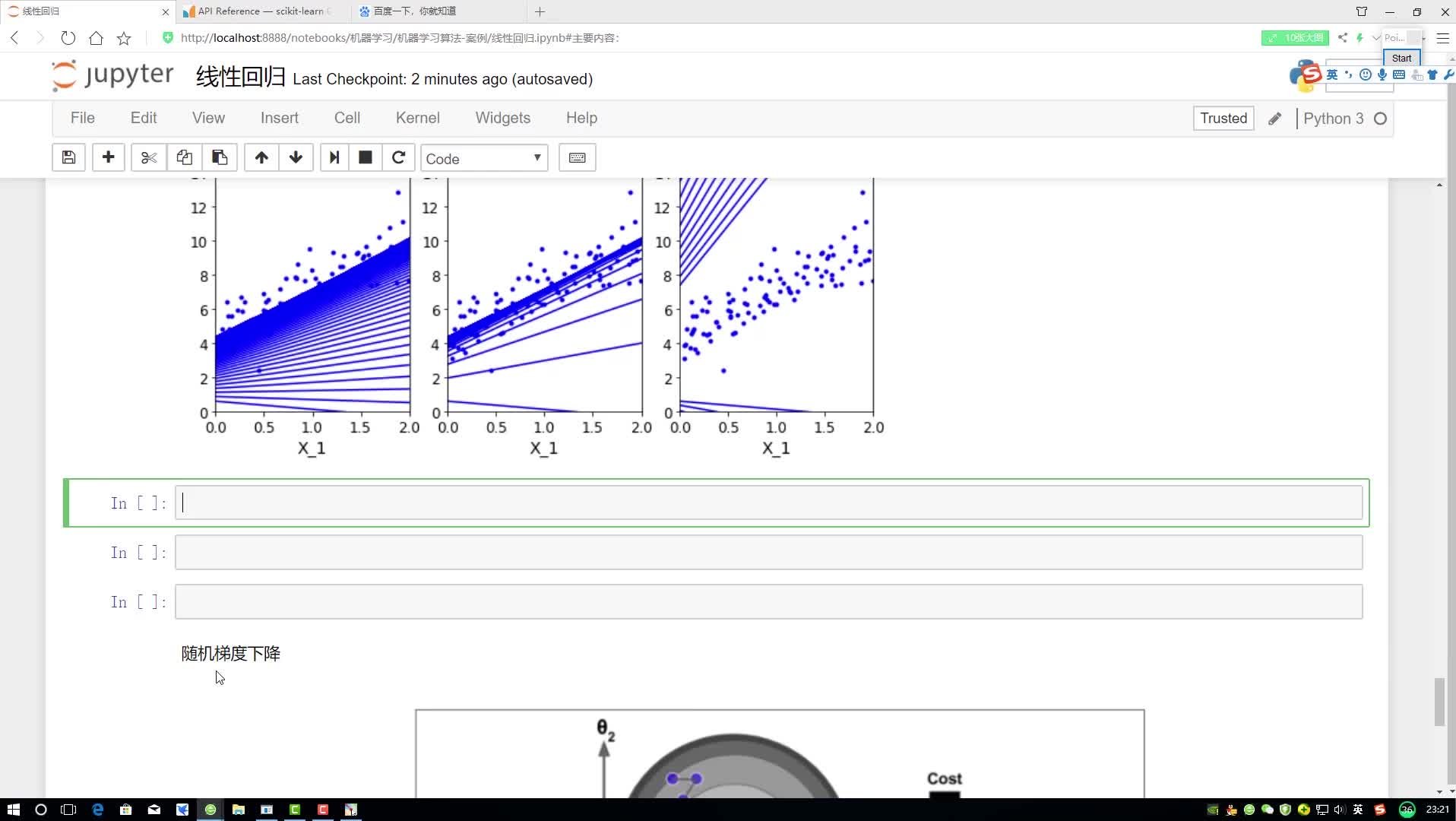The width and height of the screenshot is (1456, 821).
Task: Paste cells below with the clipboard icon
Action: tap(220, 157)
